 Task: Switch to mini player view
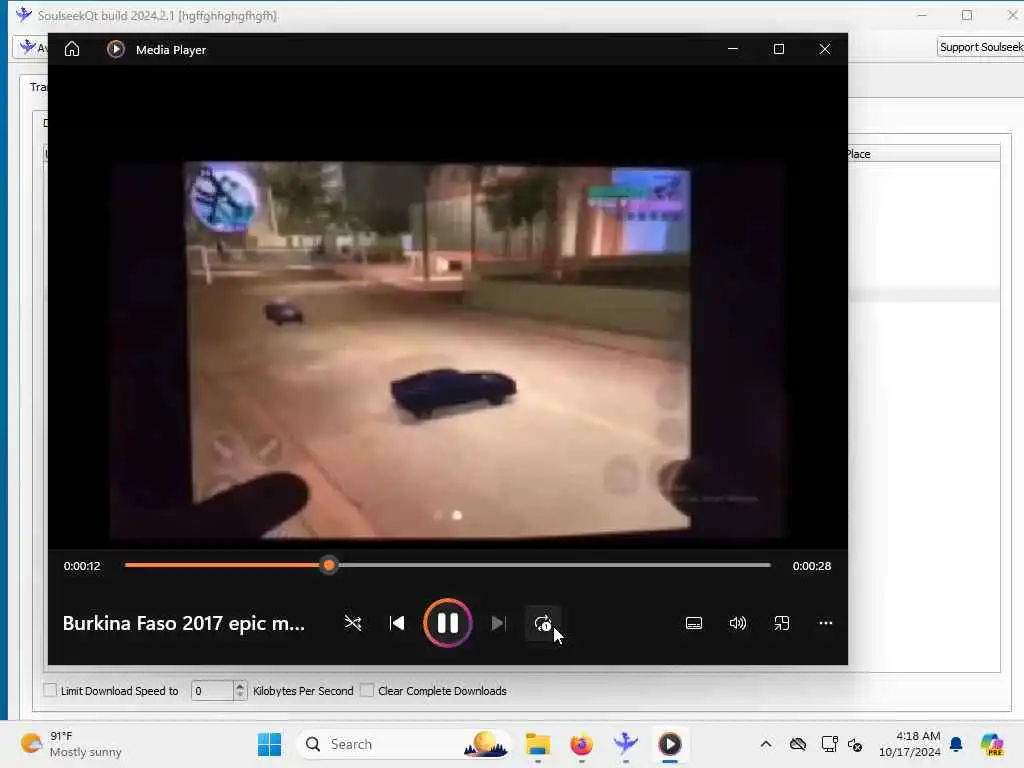coord(782,623)
